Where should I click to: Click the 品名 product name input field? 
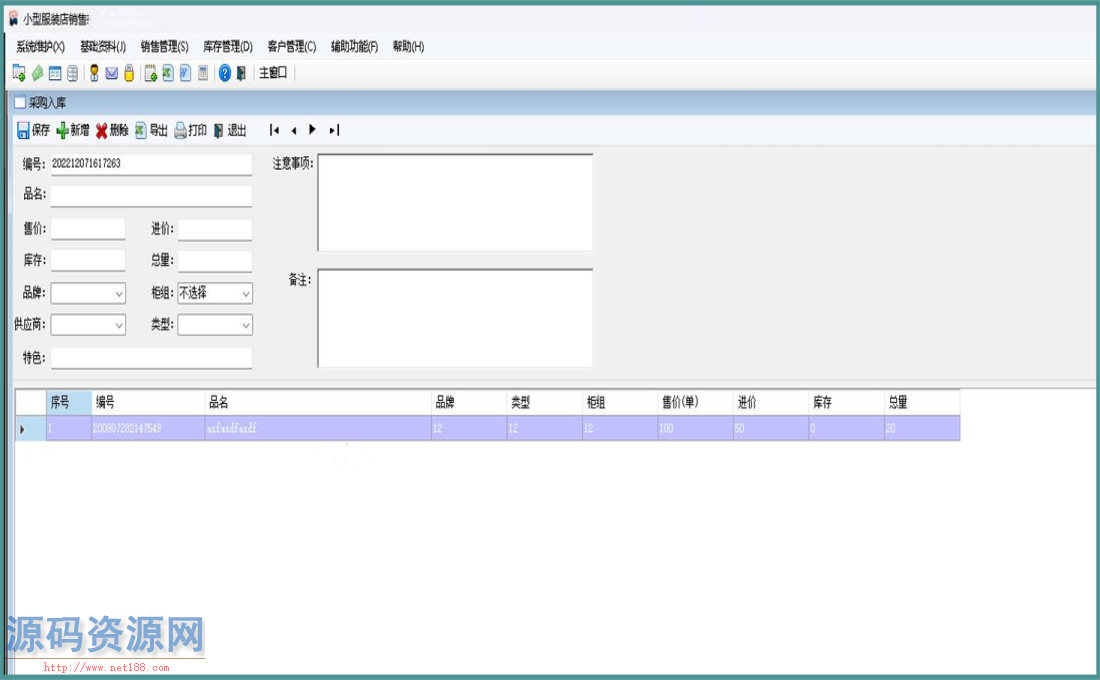click(x=151, y=195)
